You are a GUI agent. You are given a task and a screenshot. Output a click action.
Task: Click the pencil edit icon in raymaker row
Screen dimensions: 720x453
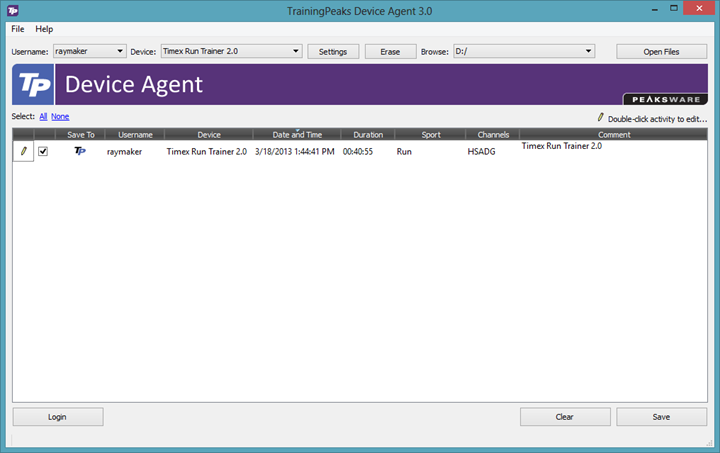pyautogui.click(x=23, y=151)
